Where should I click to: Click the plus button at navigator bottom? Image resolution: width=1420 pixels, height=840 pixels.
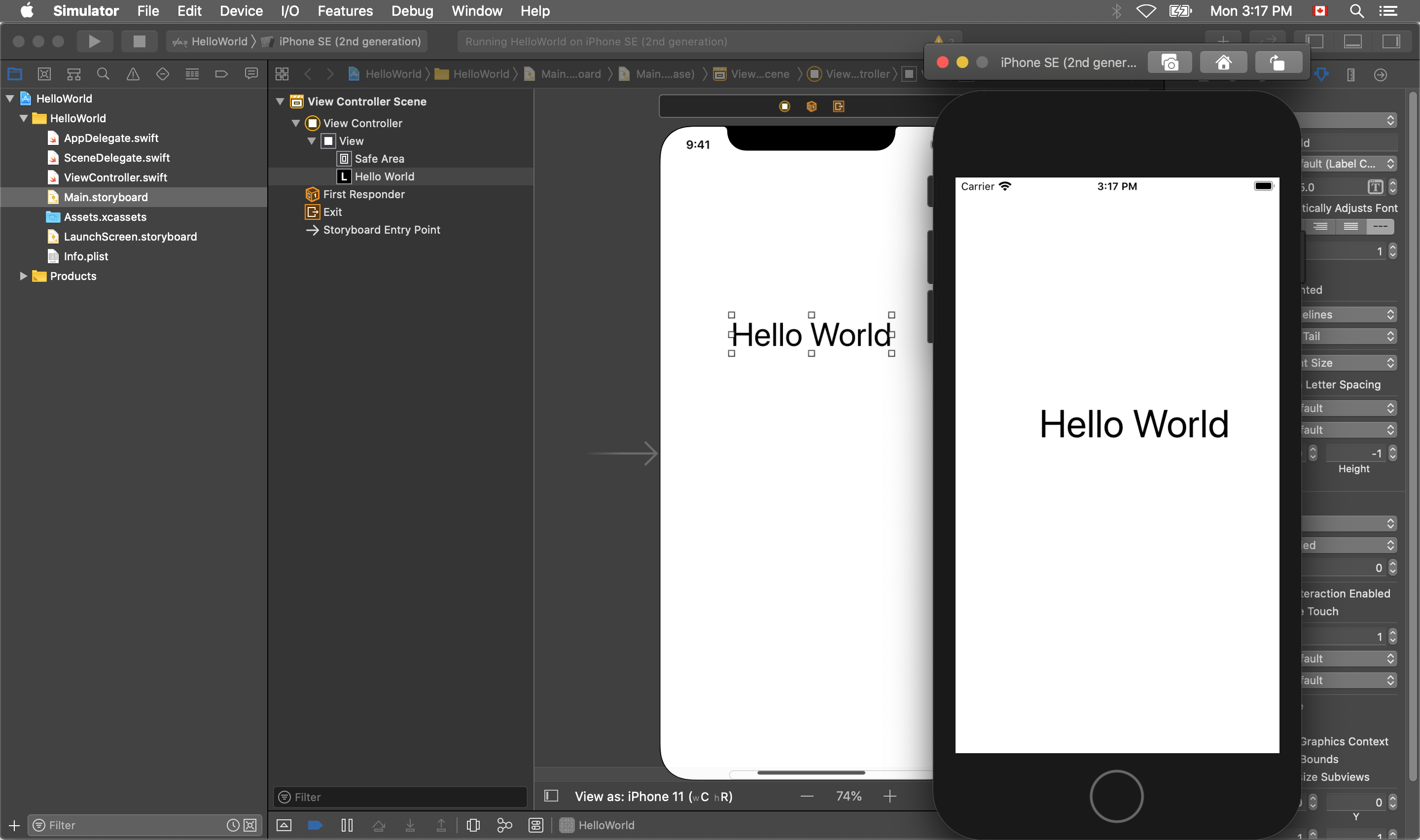(x=14, y=826)
